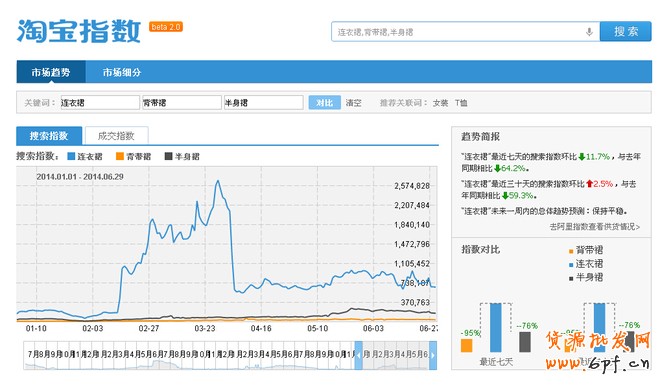Click the blue bar in 最近七天 chart
The height and width of the screenshot is (385, 660).
[x=496, y=327]
